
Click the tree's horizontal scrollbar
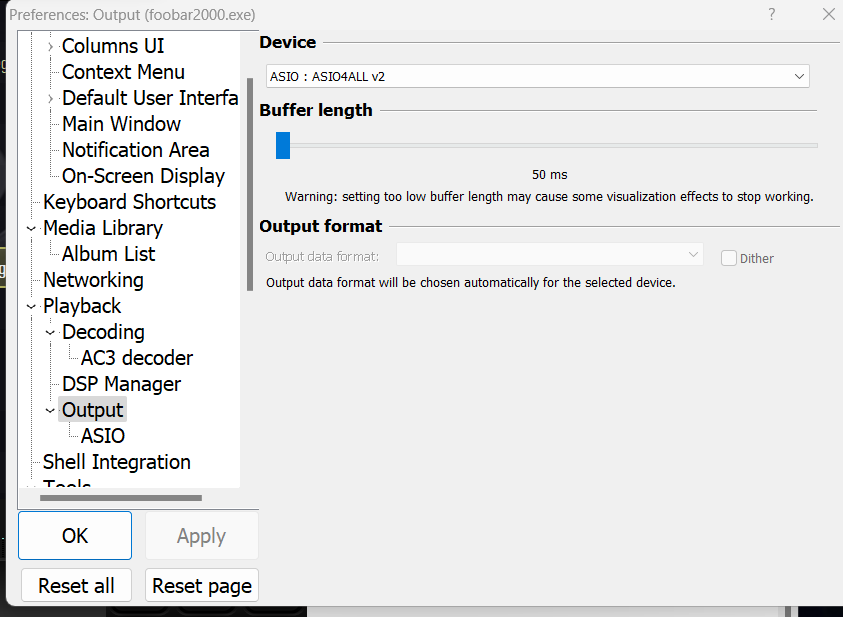click(x=120, y=497)
